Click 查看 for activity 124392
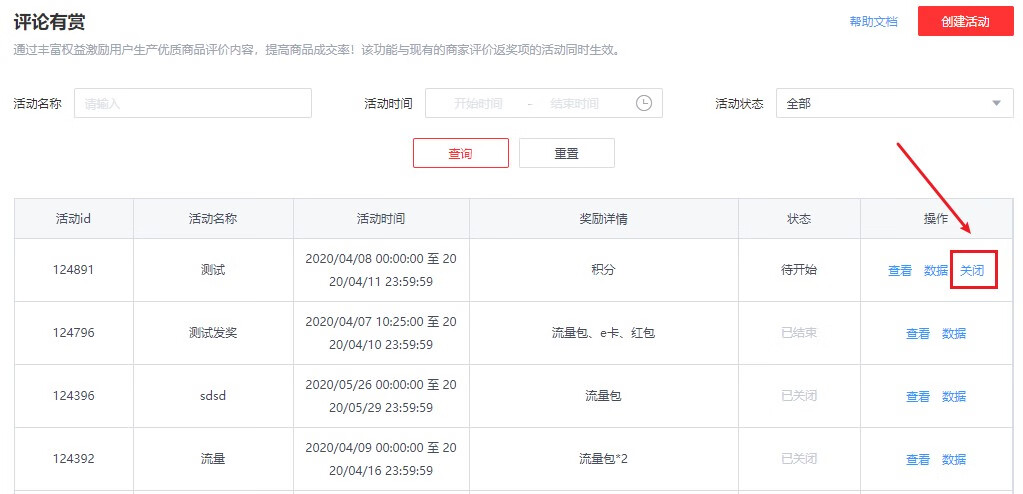Viewport: 1023px width, 494px height. pos(918,459)
